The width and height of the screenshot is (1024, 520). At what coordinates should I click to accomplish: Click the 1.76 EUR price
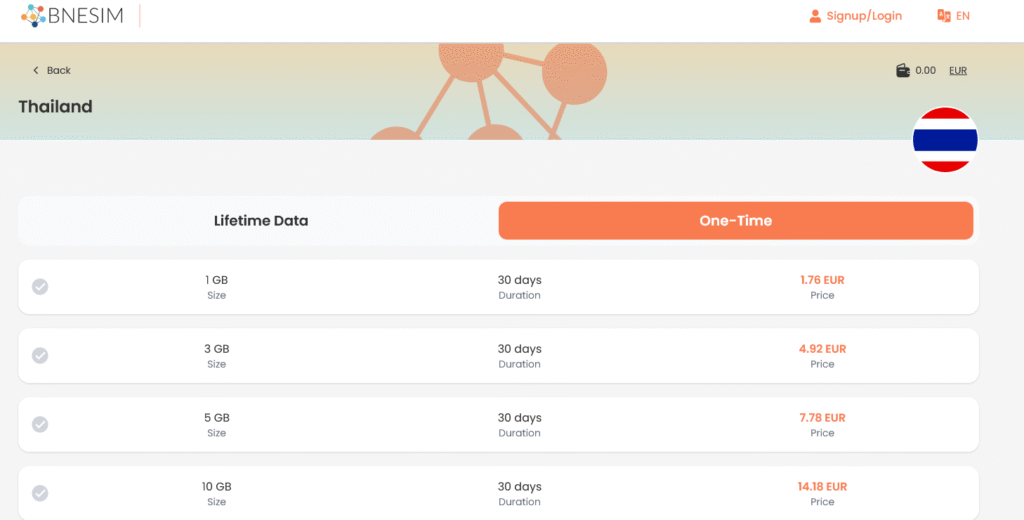pos(822,281)
